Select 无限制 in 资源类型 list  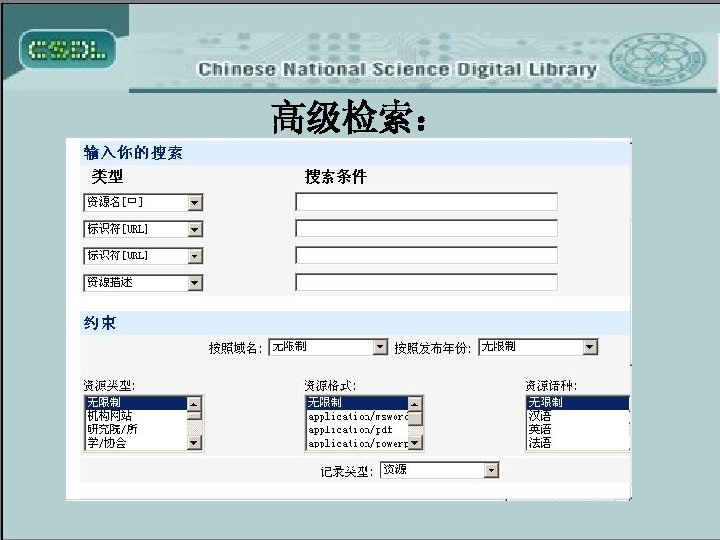click(136, 402)
